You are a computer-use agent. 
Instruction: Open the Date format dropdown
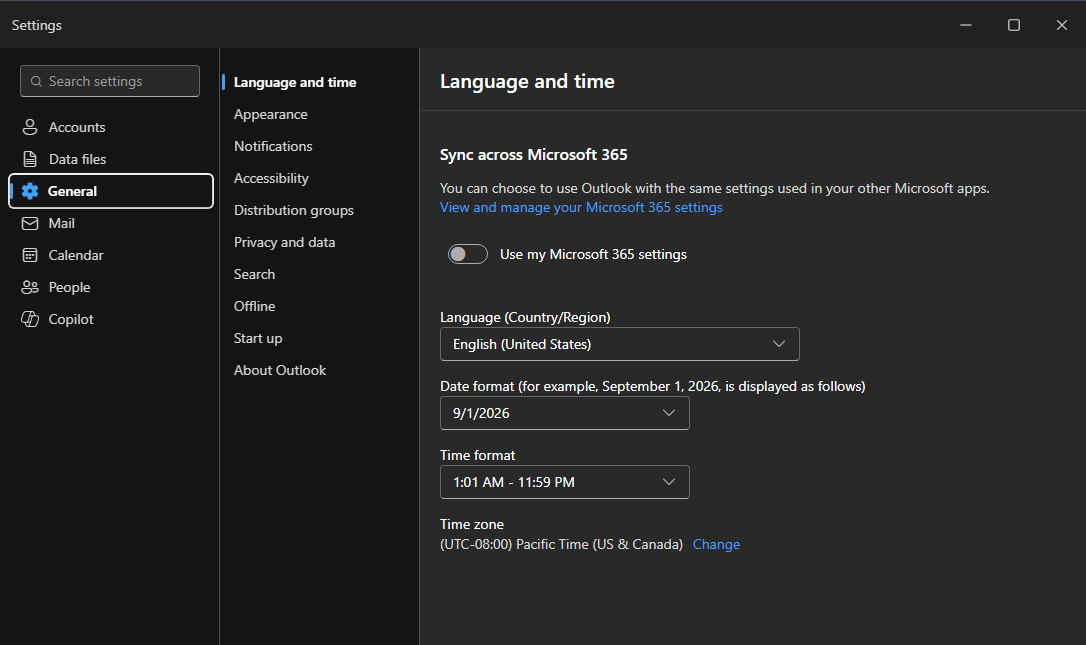click(564, 413)
